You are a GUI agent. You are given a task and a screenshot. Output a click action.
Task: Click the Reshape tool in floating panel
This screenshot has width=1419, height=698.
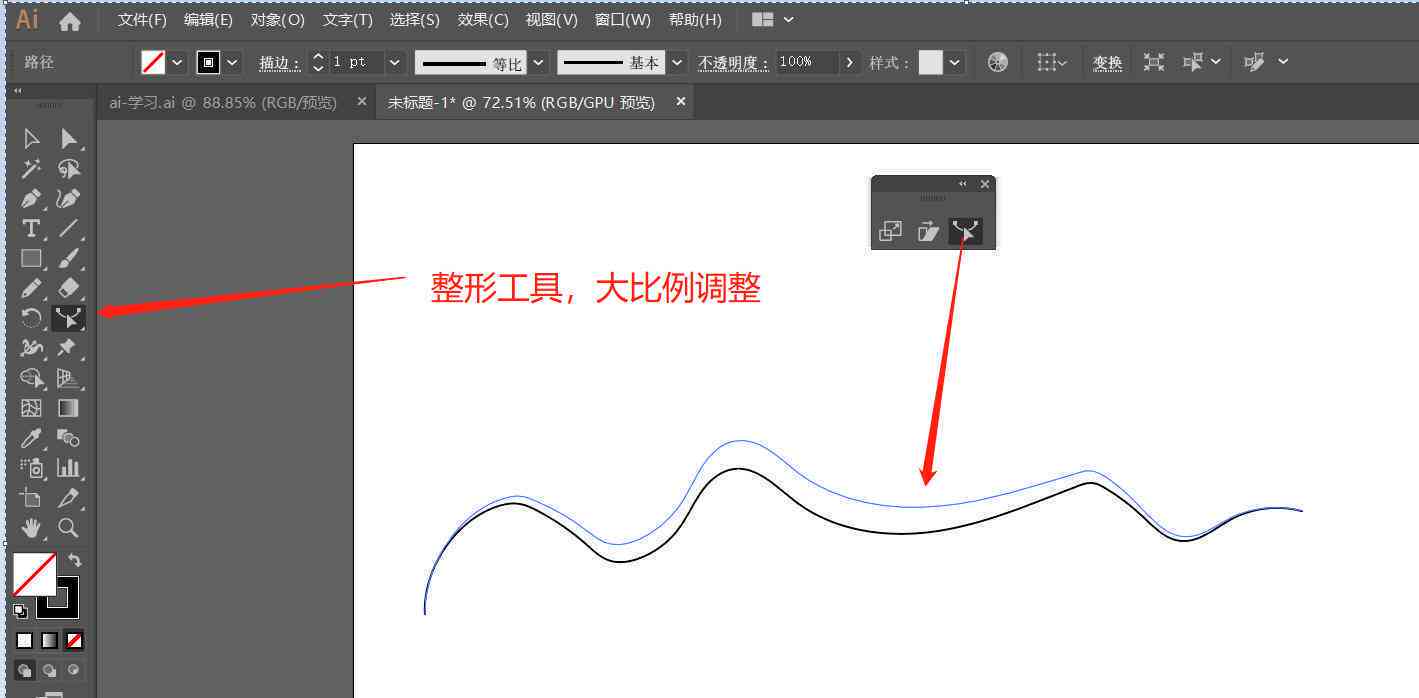(965, 231)
